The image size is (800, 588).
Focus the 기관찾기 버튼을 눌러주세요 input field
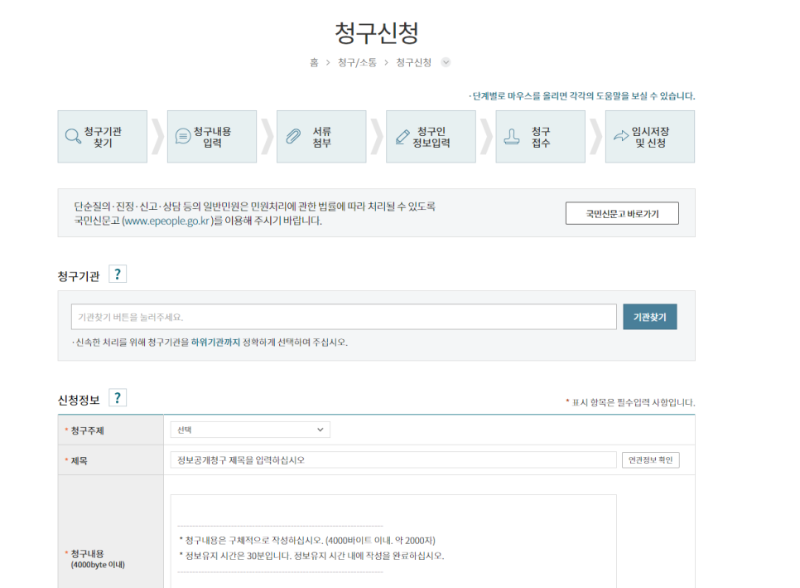point(344,317)
